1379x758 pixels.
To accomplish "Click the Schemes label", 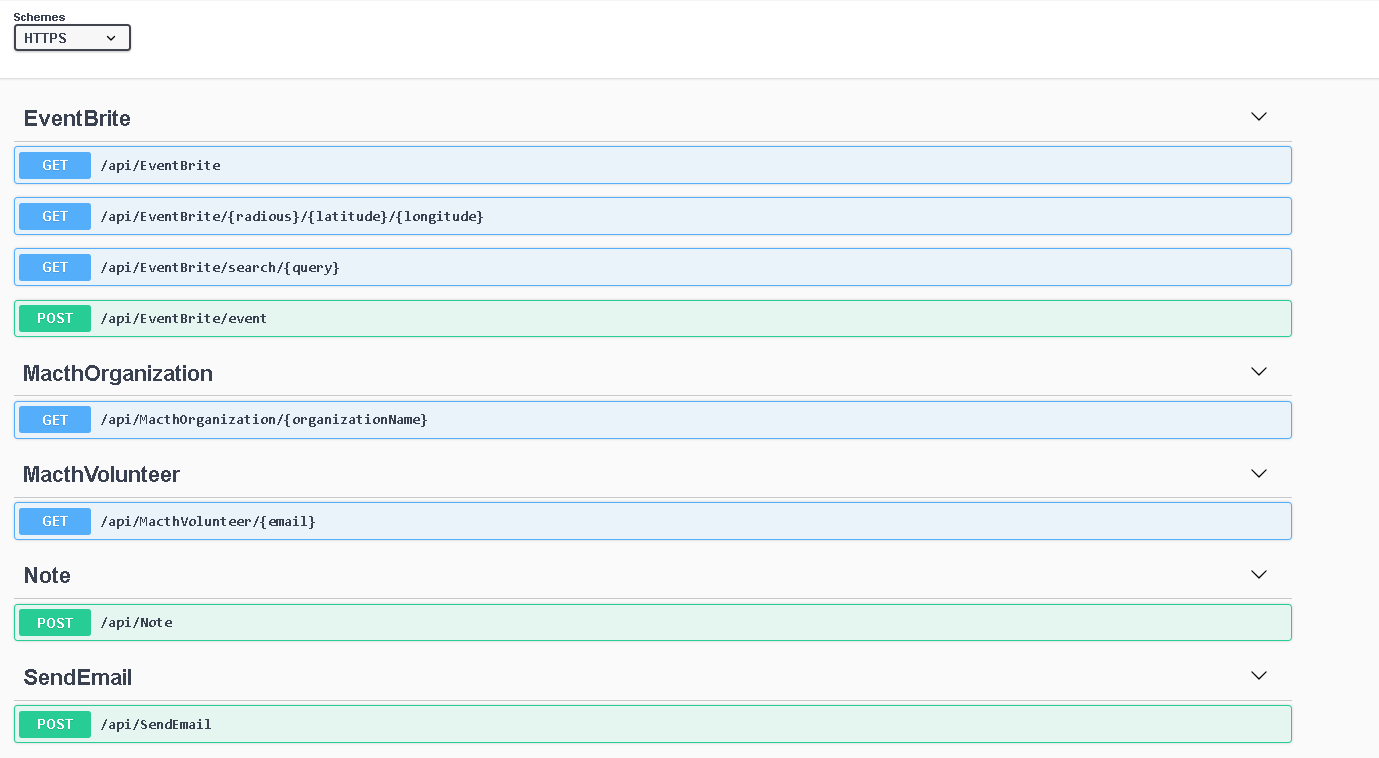I will click(x=39, y=17).
